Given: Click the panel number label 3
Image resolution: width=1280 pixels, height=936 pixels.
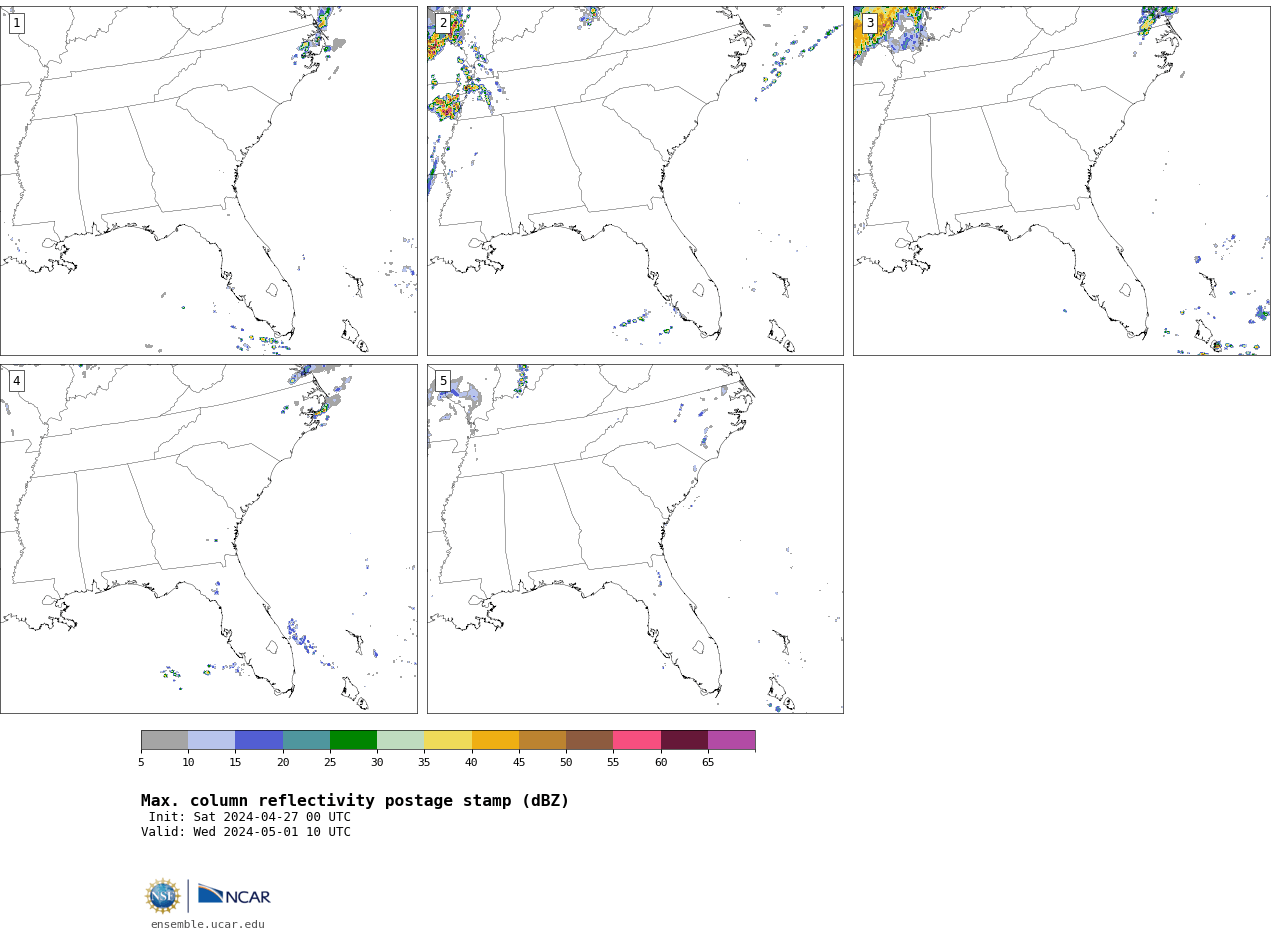Looking at the screenshot, I should pos(869,23).
